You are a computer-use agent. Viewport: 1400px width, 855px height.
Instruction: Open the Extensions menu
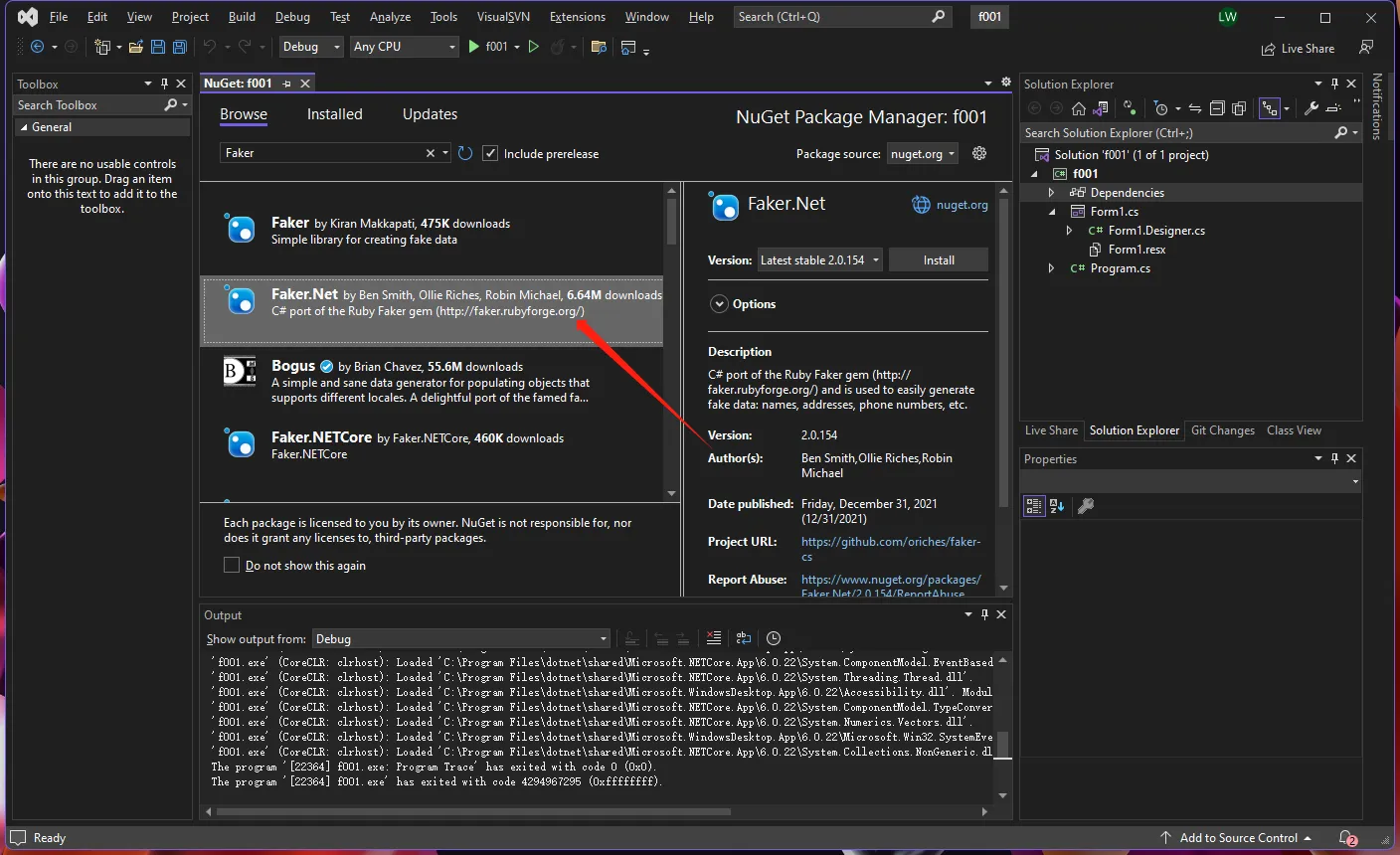click(578, 17)
